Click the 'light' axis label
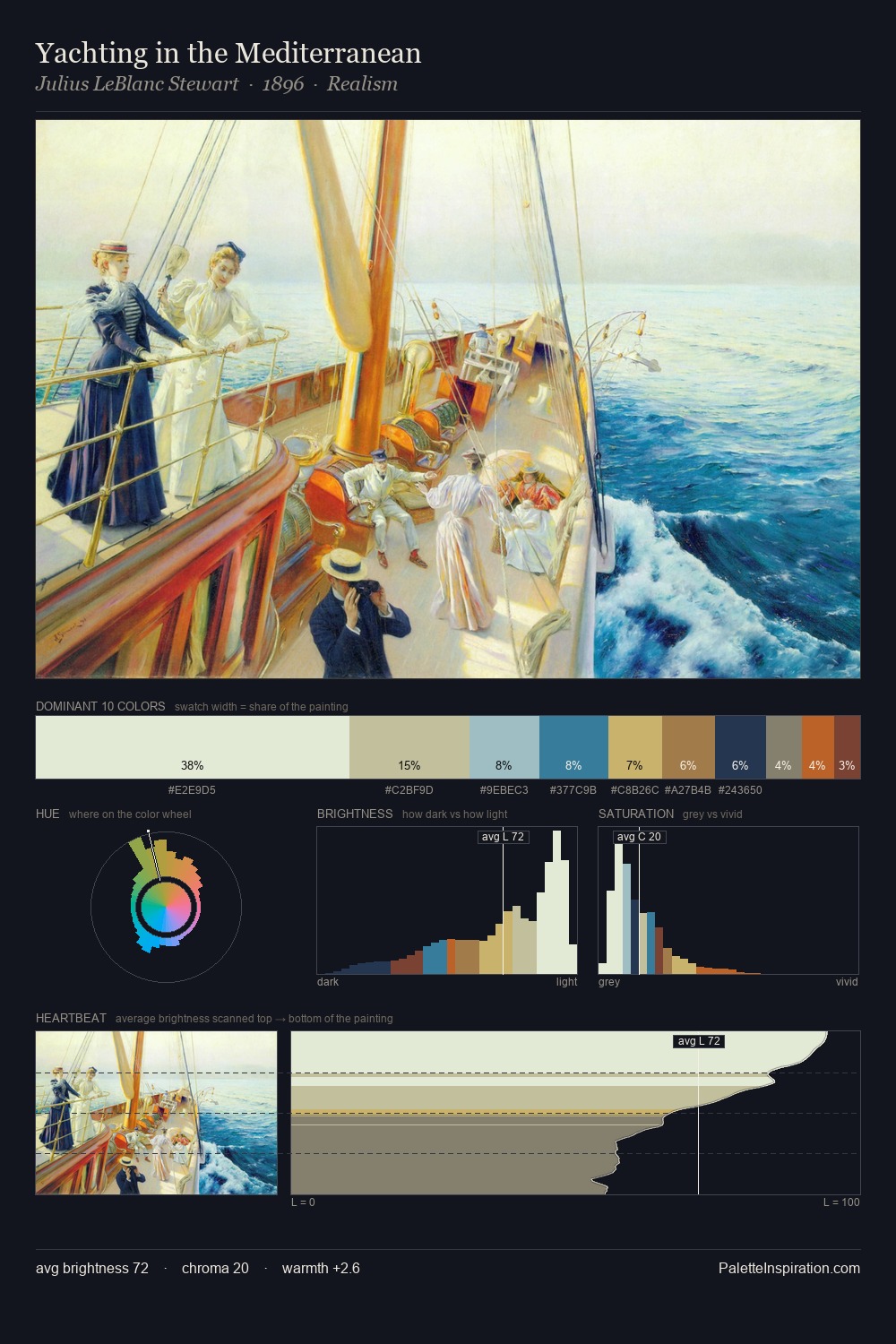The image size is (896, 1344). [566, 982]
